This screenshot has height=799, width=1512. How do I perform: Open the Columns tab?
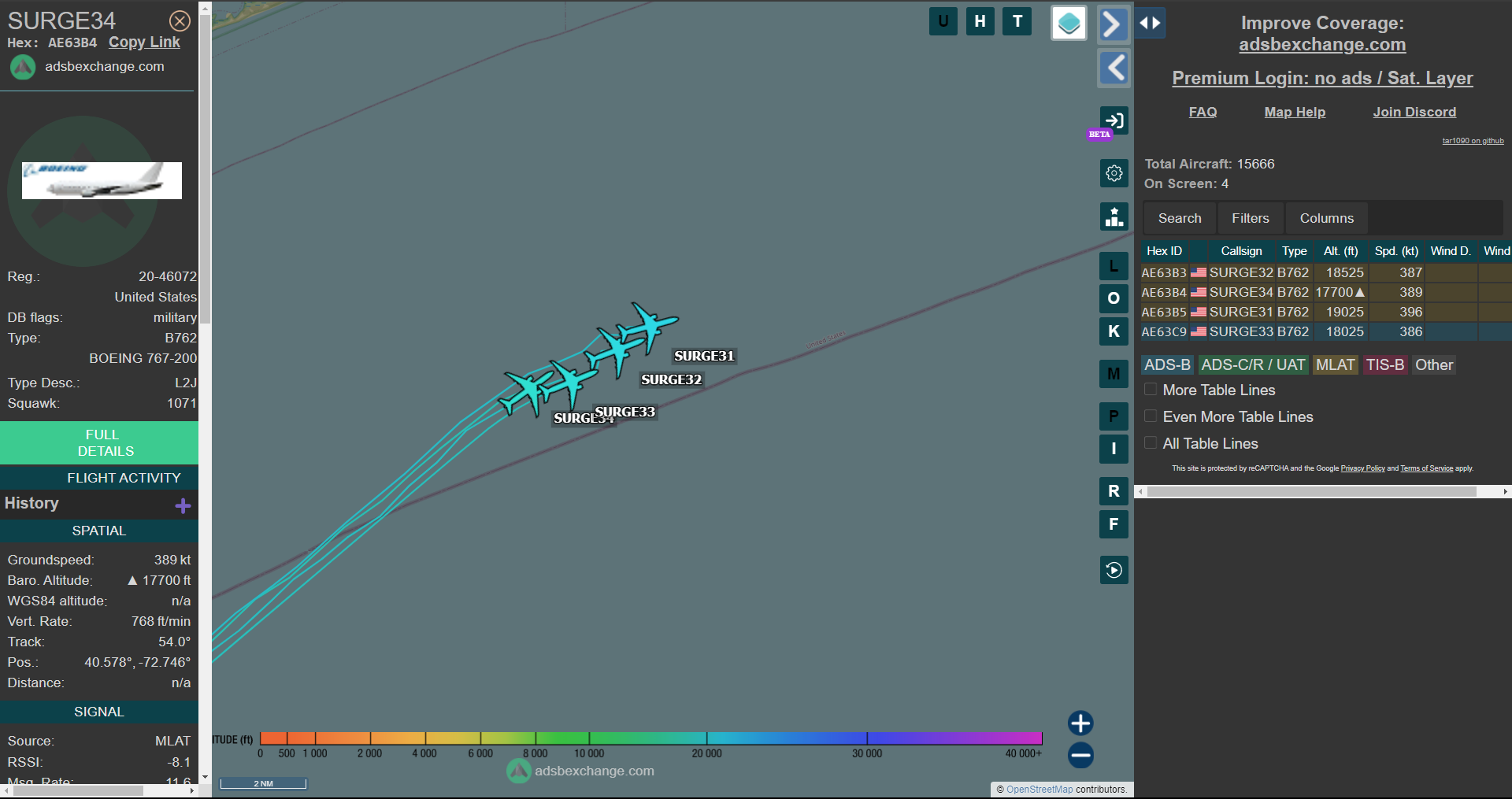[1326, 218]
